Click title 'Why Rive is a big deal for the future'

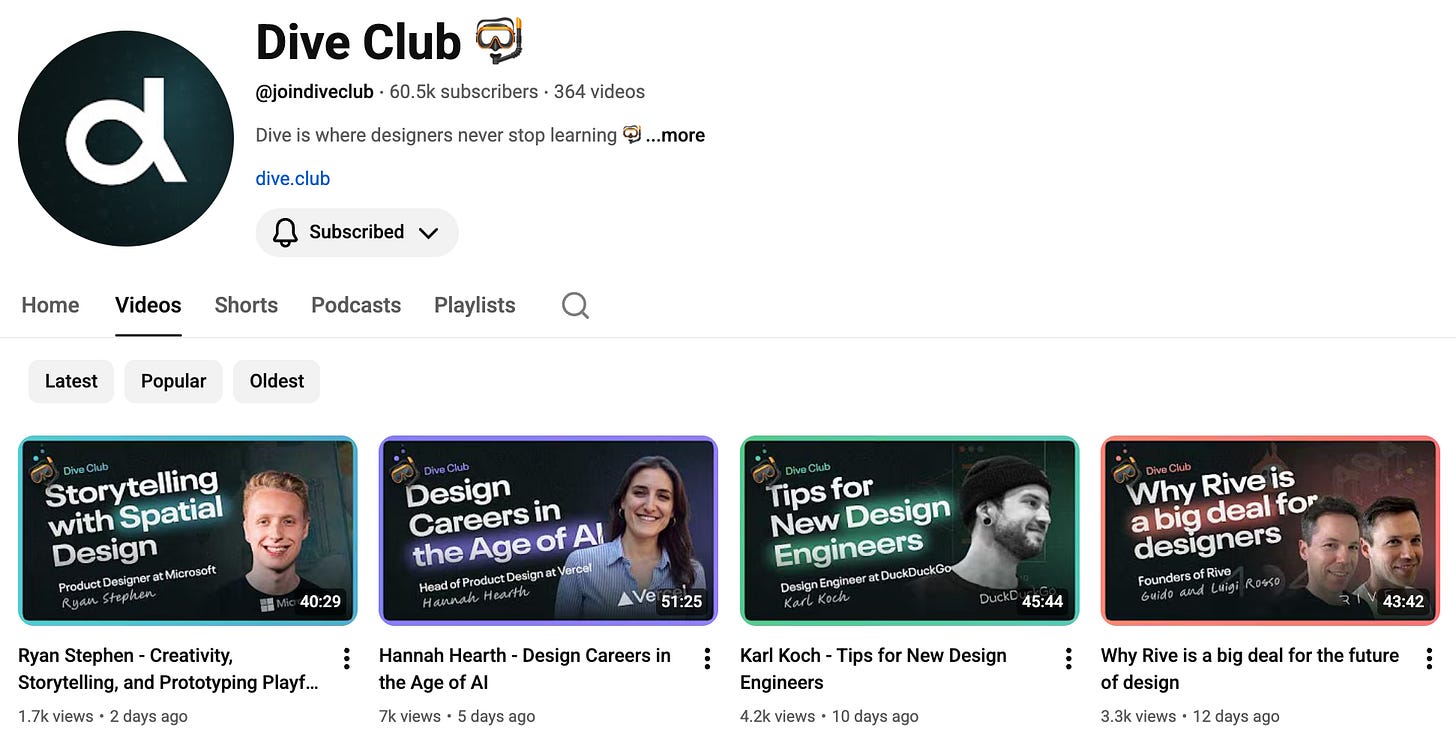1250,669
